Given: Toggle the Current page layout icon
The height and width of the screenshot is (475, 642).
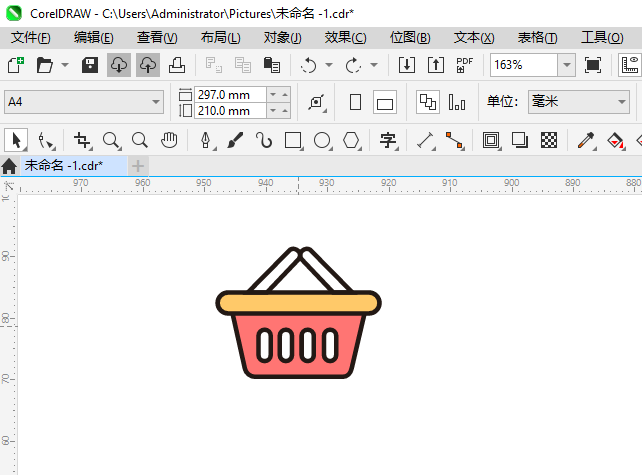Looking at the screenshot, I should (x=457, y=102).
